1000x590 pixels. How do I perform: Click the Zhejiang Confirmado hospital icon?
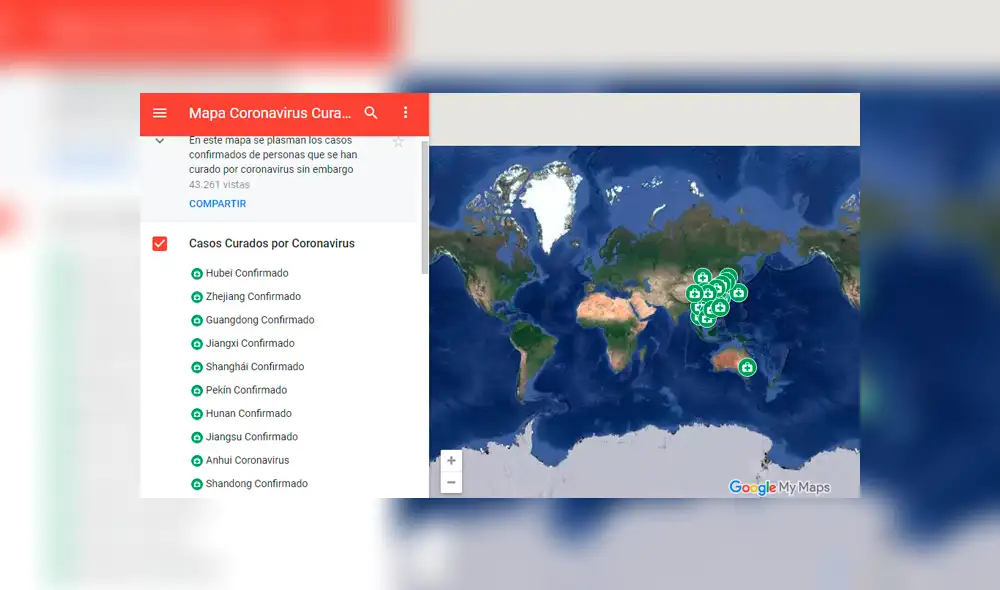[197, 296]
